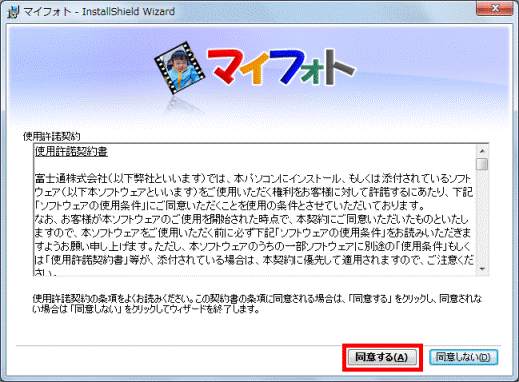Viewport: 519px width, 382px height.
Task: Click the instruction text starting 使用許諾契約の条項
Action: click(x=257, y=304)
